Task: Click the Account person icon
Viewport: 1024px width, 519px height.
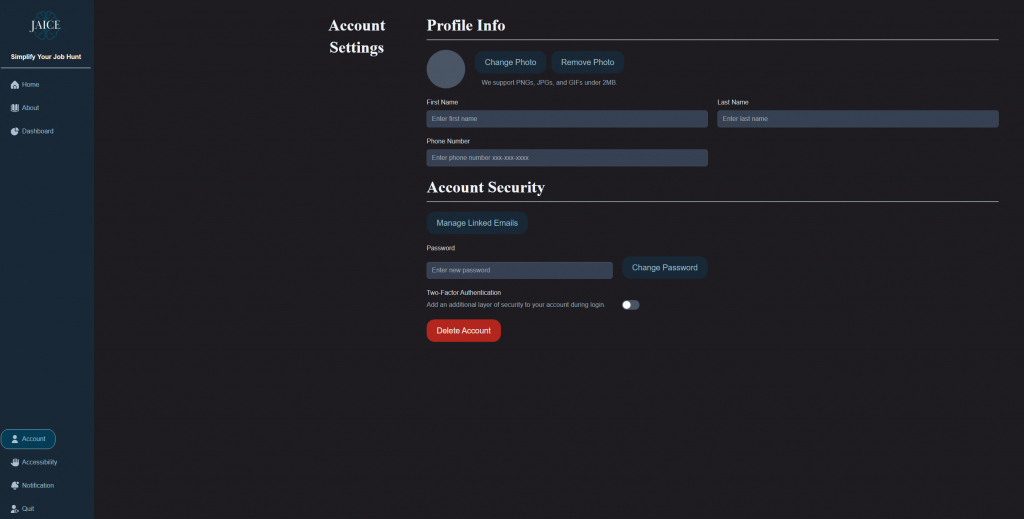Action: (15, 439)
